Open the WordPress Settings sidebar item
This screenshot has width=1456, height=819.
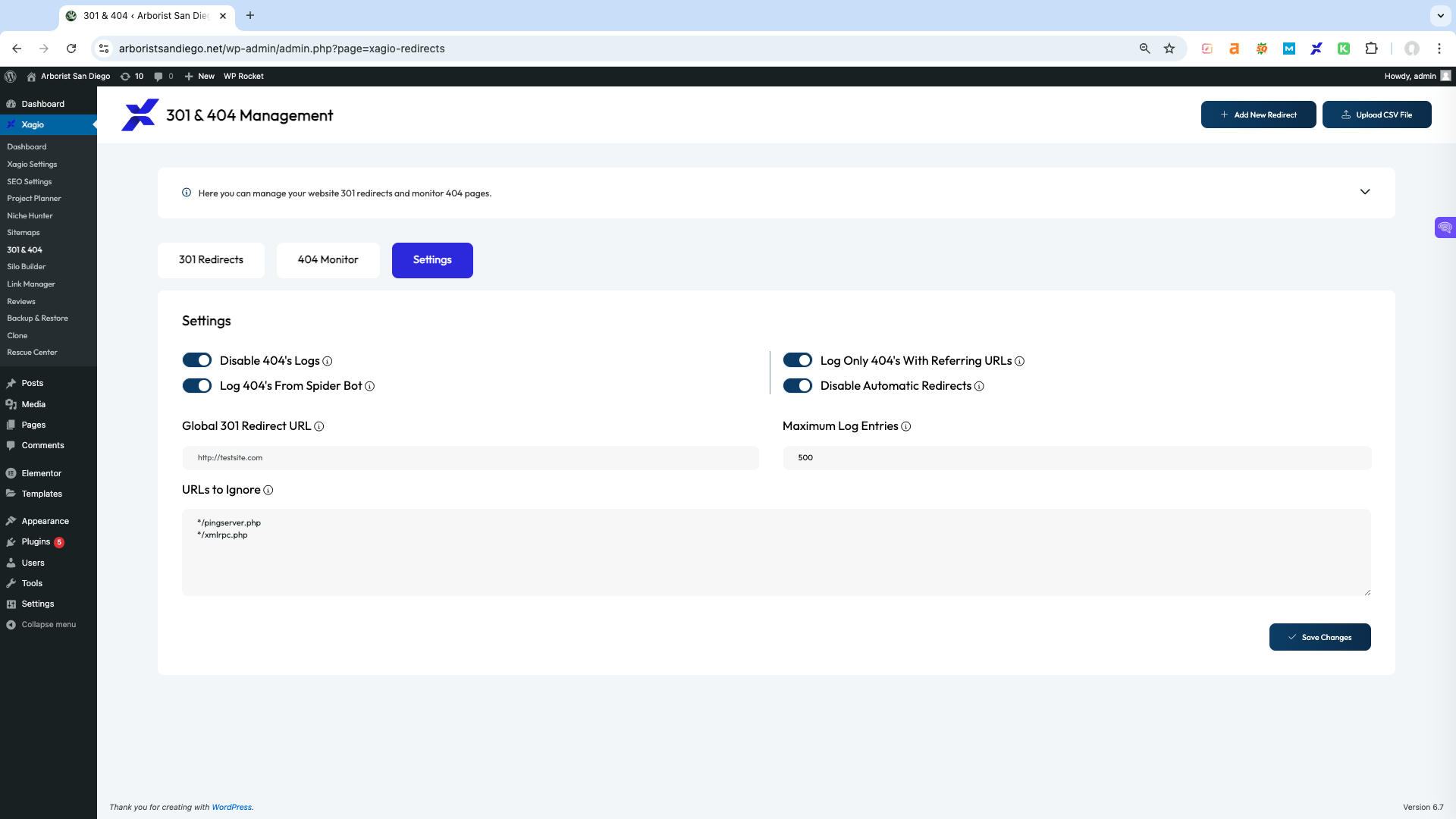38,604
